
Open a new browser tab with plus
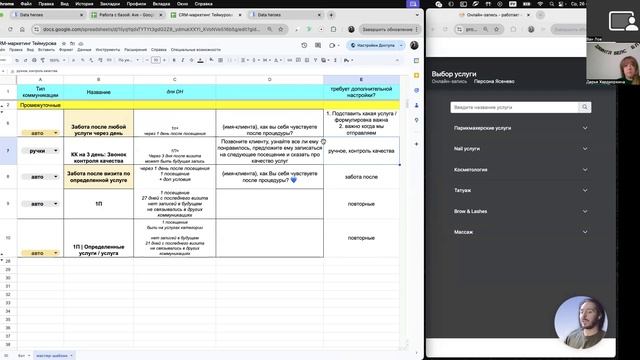[x=331, y=15]
